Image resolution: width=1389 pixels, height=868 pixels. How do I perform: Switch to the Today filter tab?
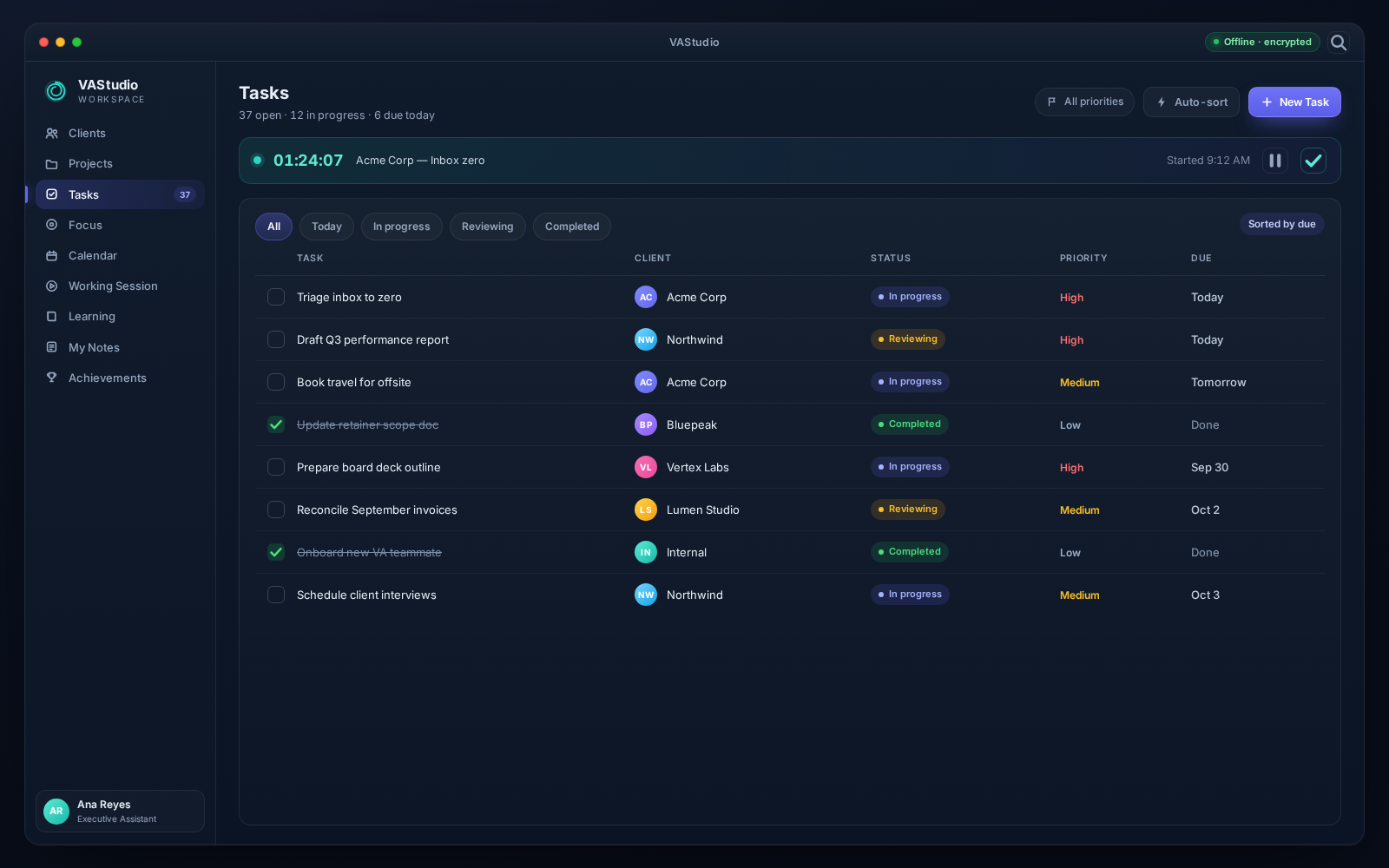pyautogui.click(x=326, y=227)
